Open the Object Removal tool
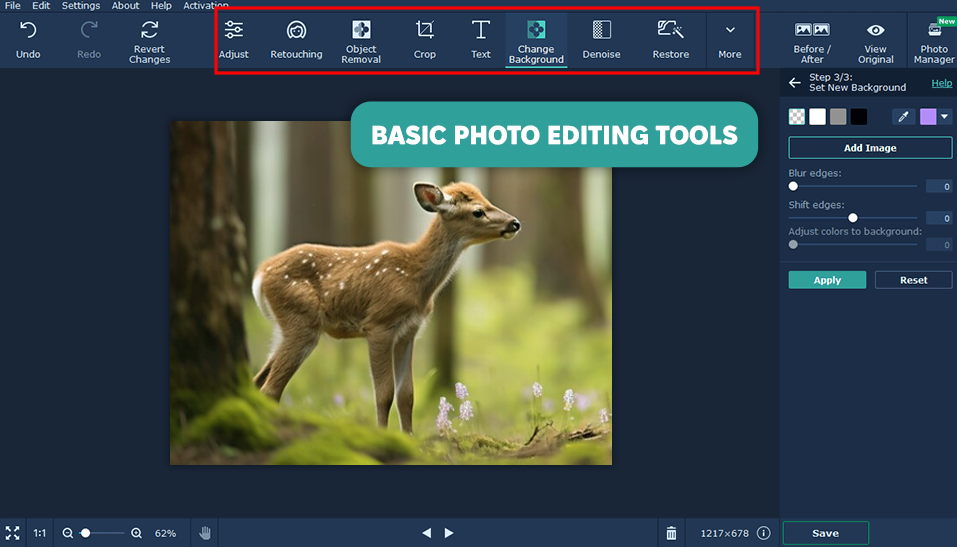The width and height of the screenshot is (957, 547). tap(361, 39)
